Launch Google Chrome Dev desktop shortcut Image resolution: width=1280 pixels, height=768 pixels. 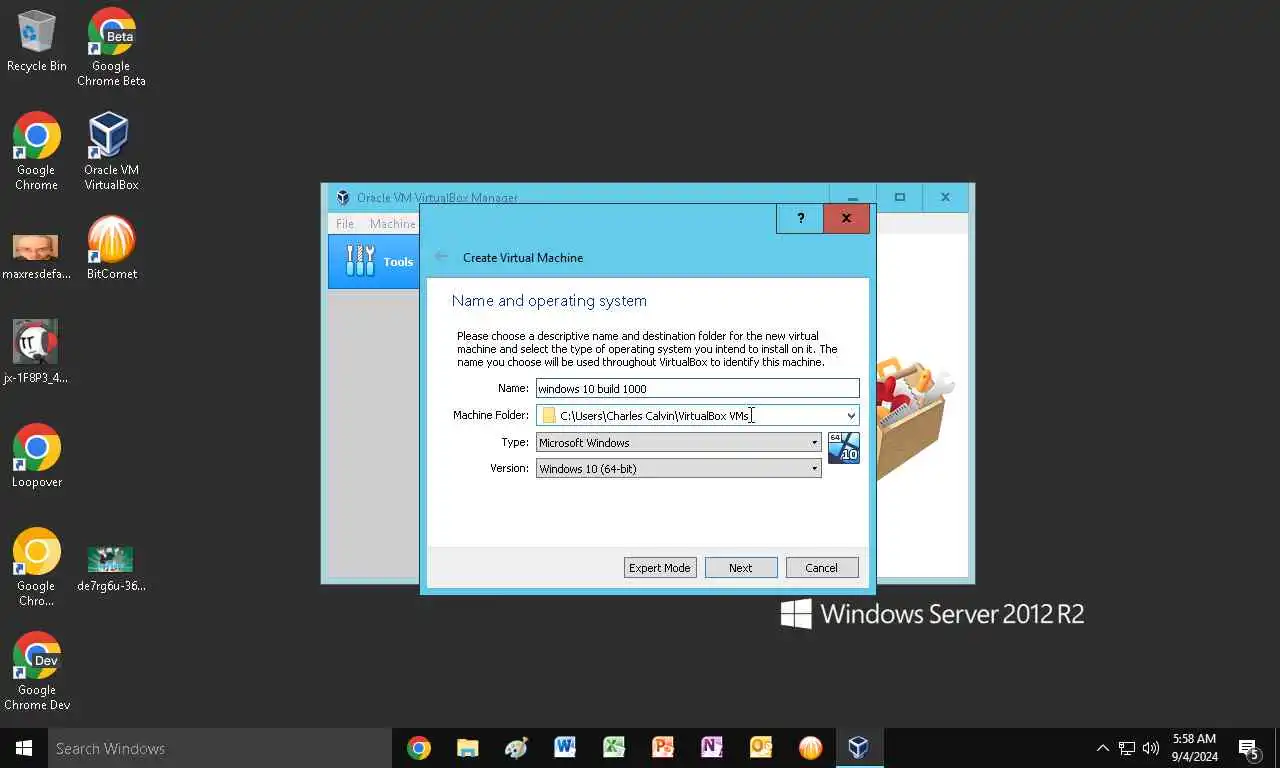coord(36,671)
